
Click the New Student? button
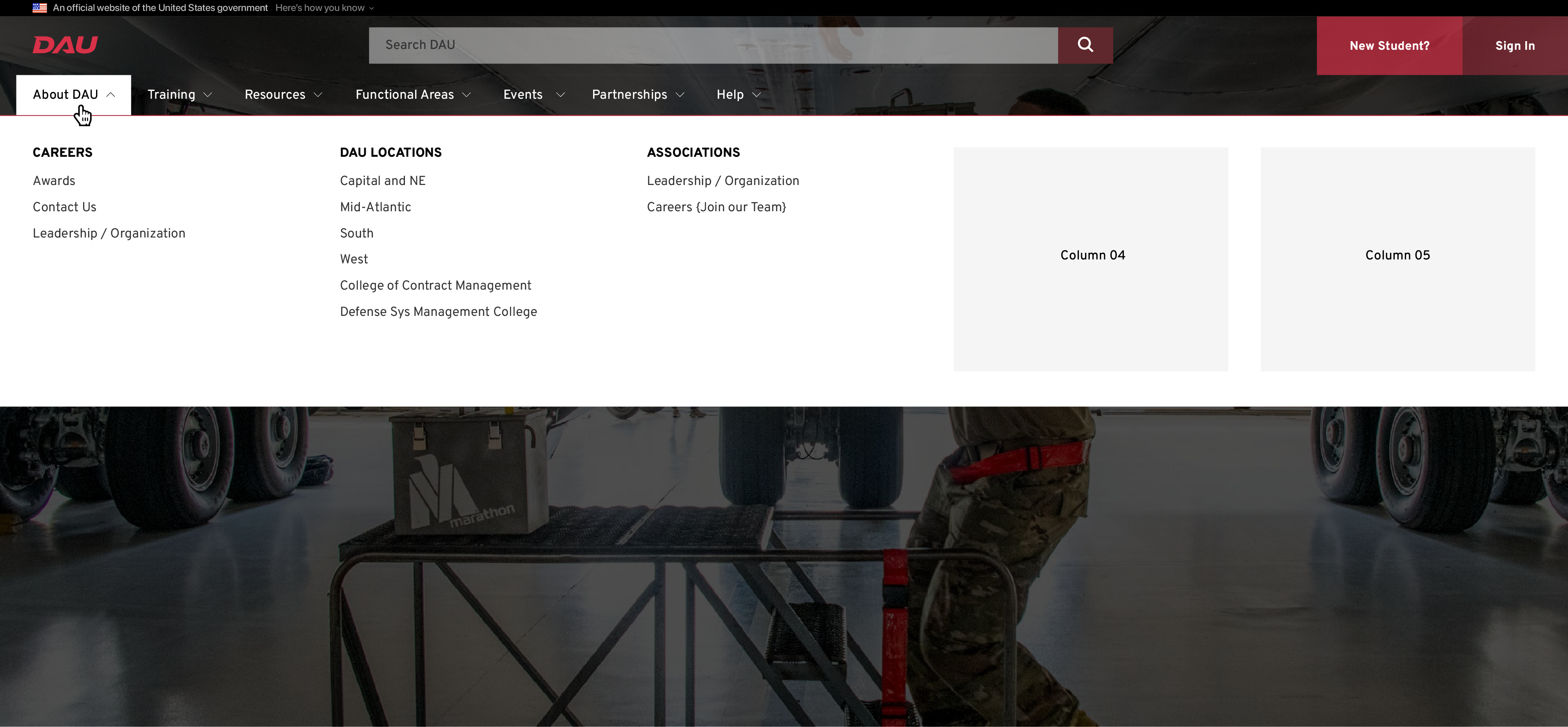1389,45
